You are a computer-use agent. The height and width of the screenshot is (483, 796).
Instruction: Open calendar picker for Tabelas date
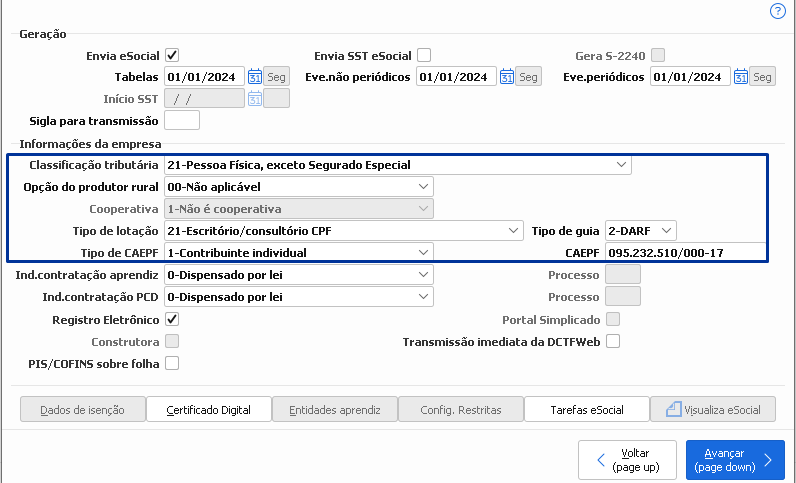coord(255,77)
